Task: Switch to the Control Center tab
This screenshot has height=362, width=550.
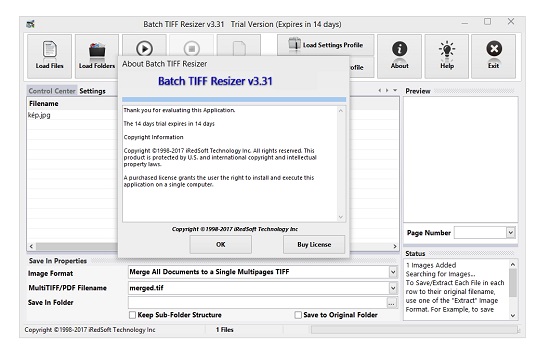Action: point(52,91)
